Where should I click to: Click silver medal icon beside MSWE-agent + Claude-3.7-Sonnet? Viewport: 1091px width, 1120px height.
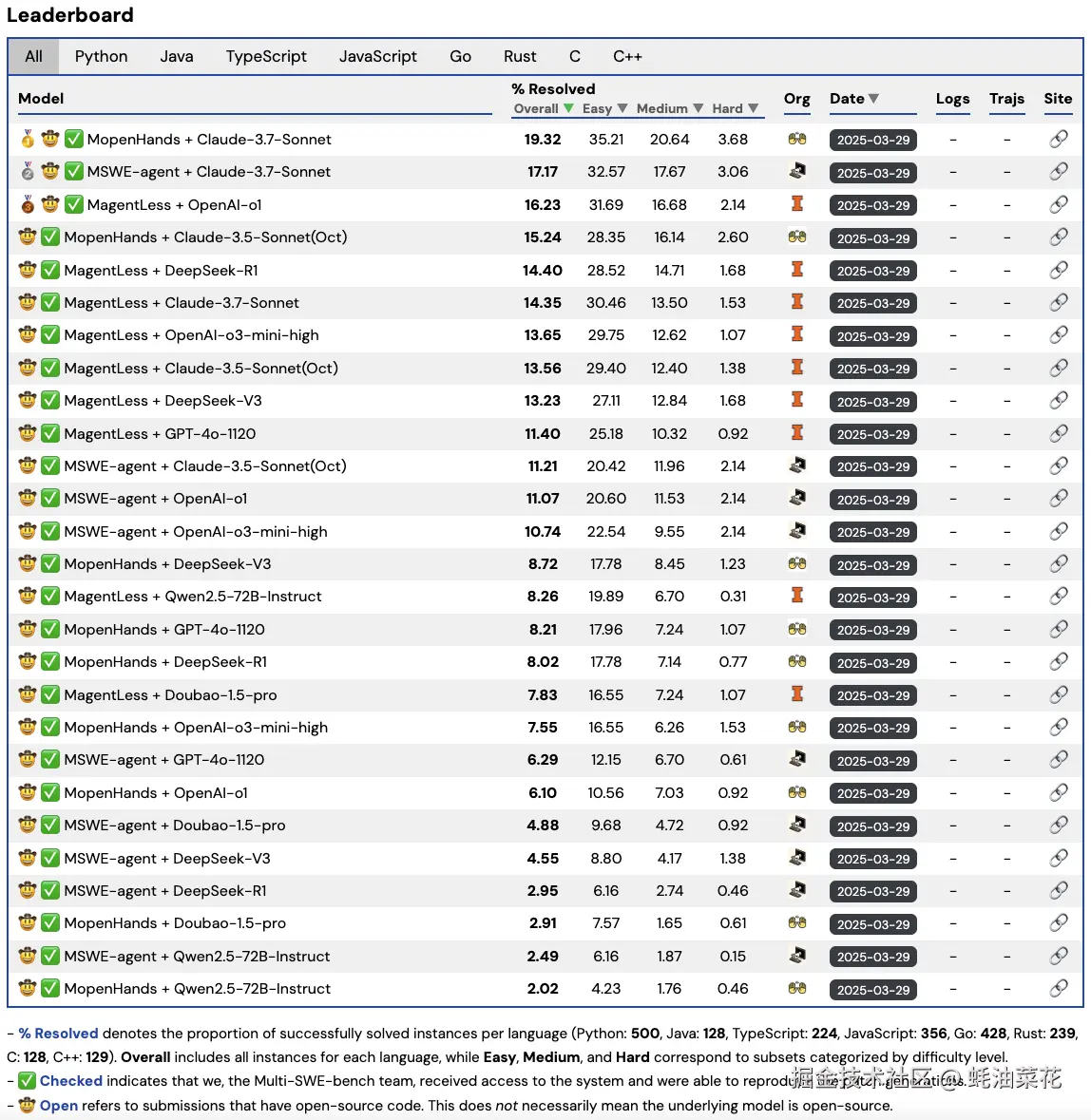[x=28, y=171]
